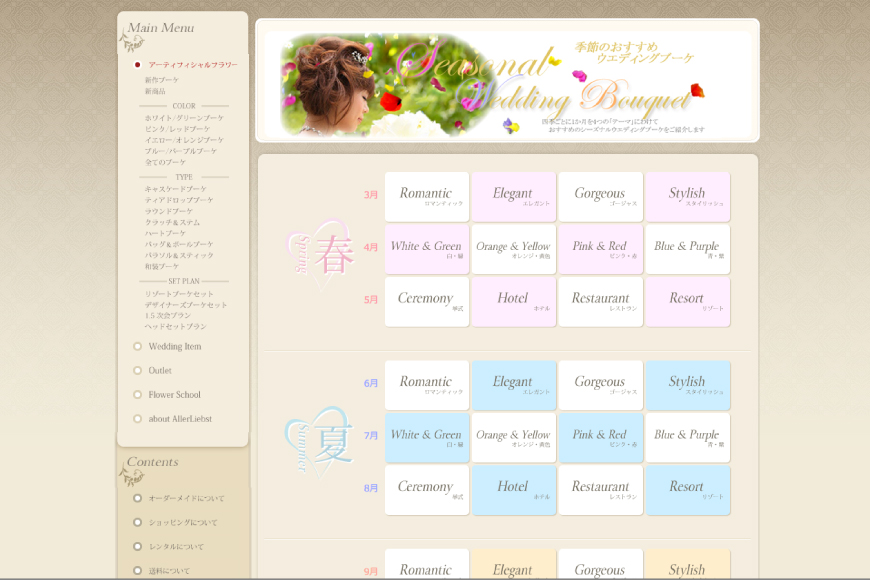Open レンタルについて in Contents
Image resolution: width=870 pixels, height=580 pixels.
(176, 547)
